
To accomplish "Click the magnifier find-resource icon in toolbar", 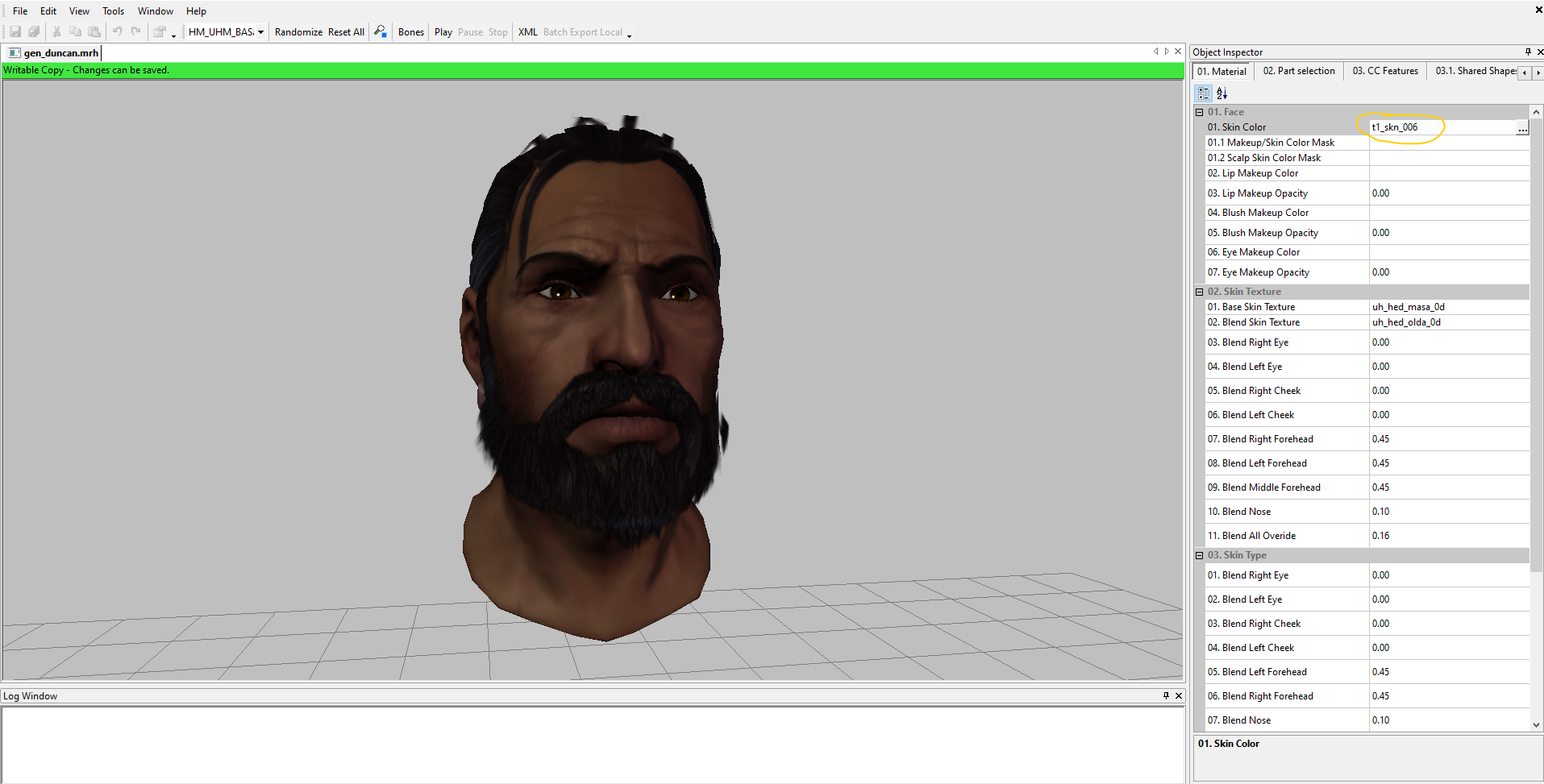I will pyautogui.click(x=381, y=32).
